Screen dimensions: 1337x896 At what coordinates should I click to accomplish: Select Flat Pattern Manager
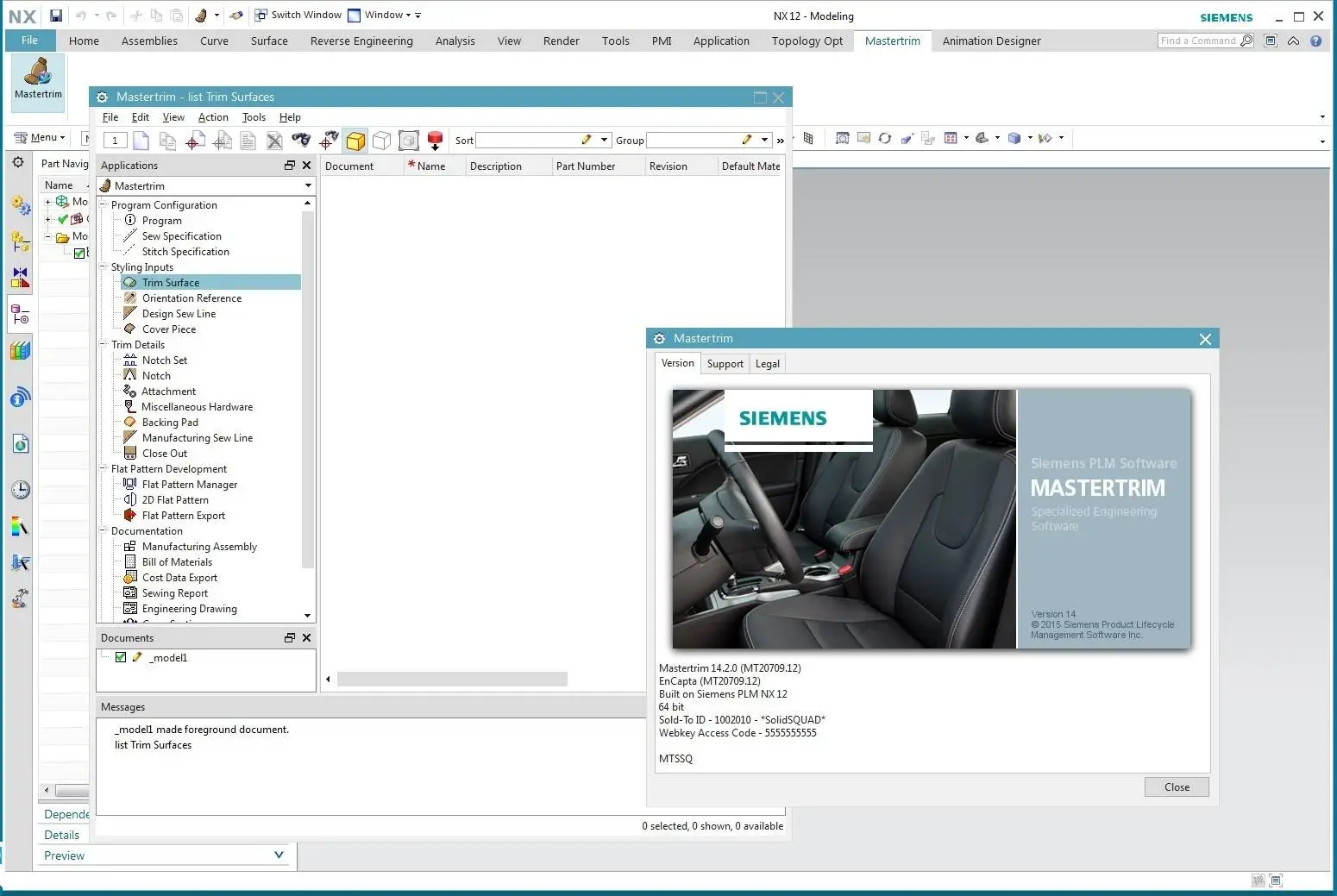tap(189, 485)
